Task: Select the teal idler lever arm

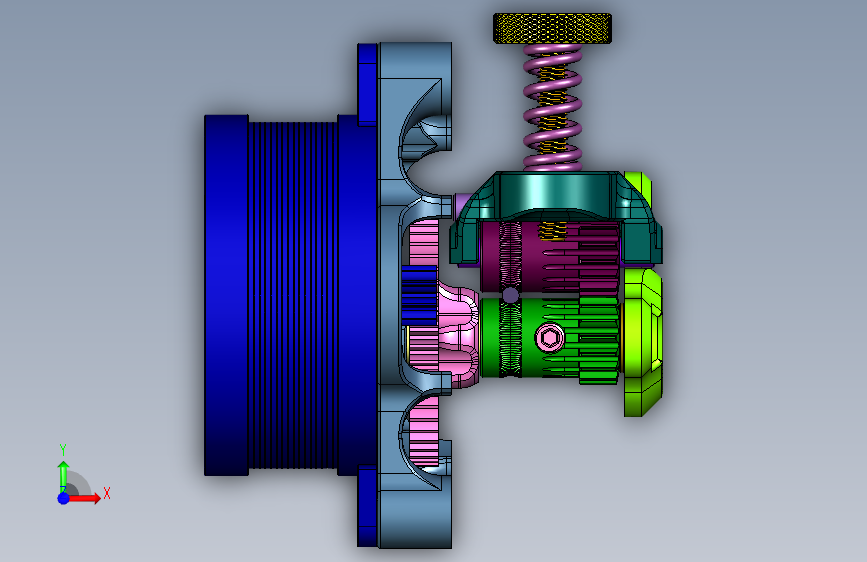Action: click(556, 216)
